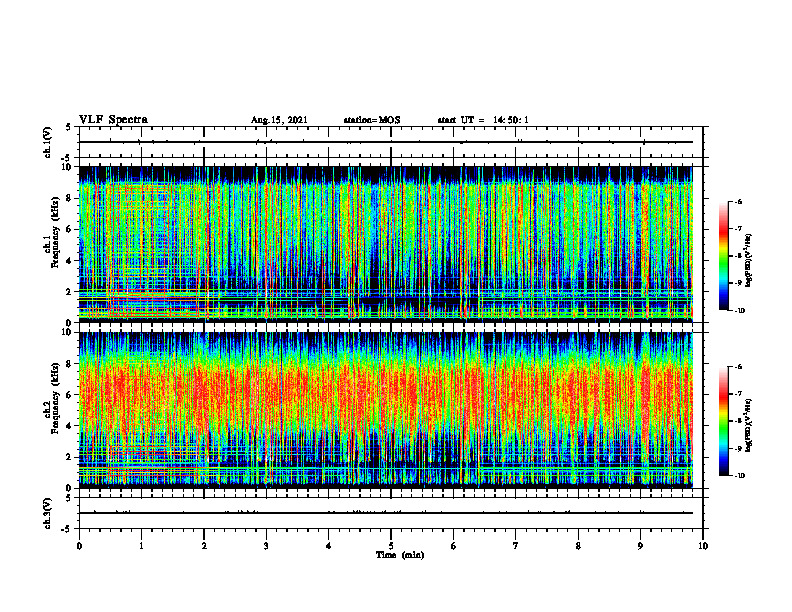Click time-axis tick label "7"
Viewport: 792px width, 612px height.
(x=516, y=546)
